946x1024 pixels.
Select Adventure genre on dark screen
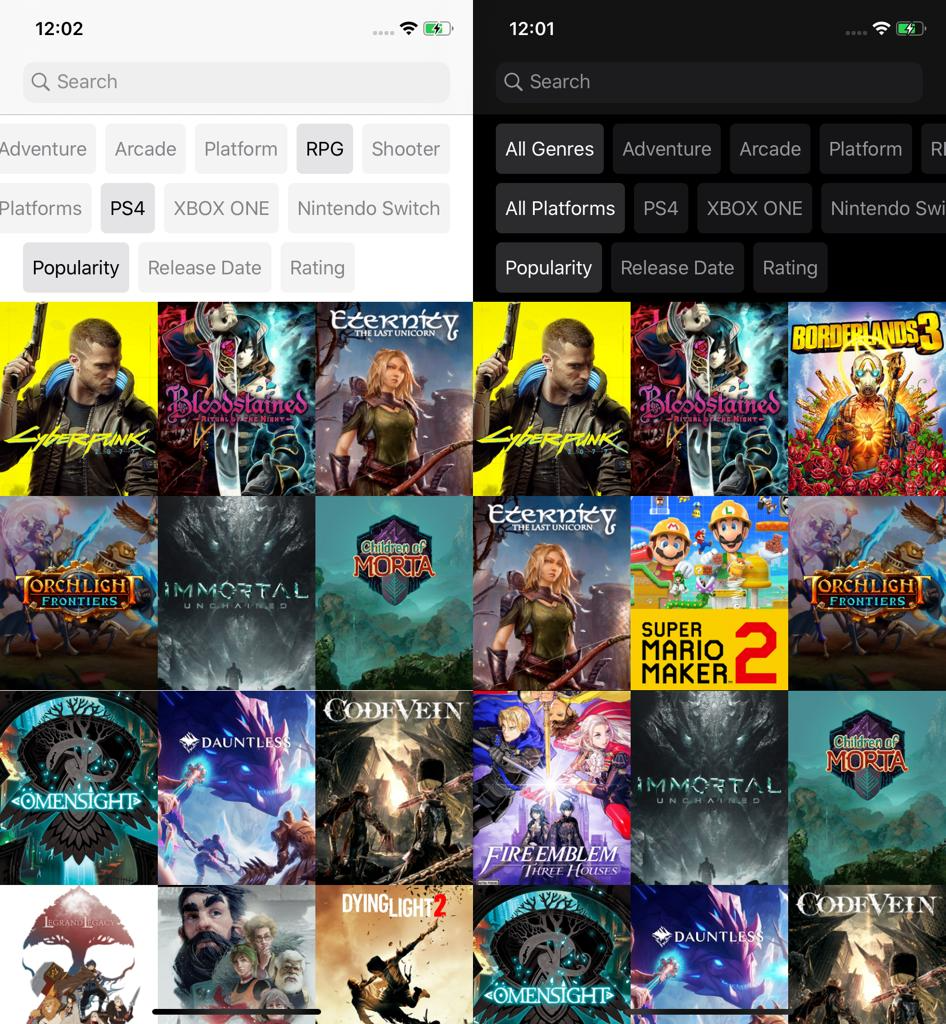pos(667,149)
